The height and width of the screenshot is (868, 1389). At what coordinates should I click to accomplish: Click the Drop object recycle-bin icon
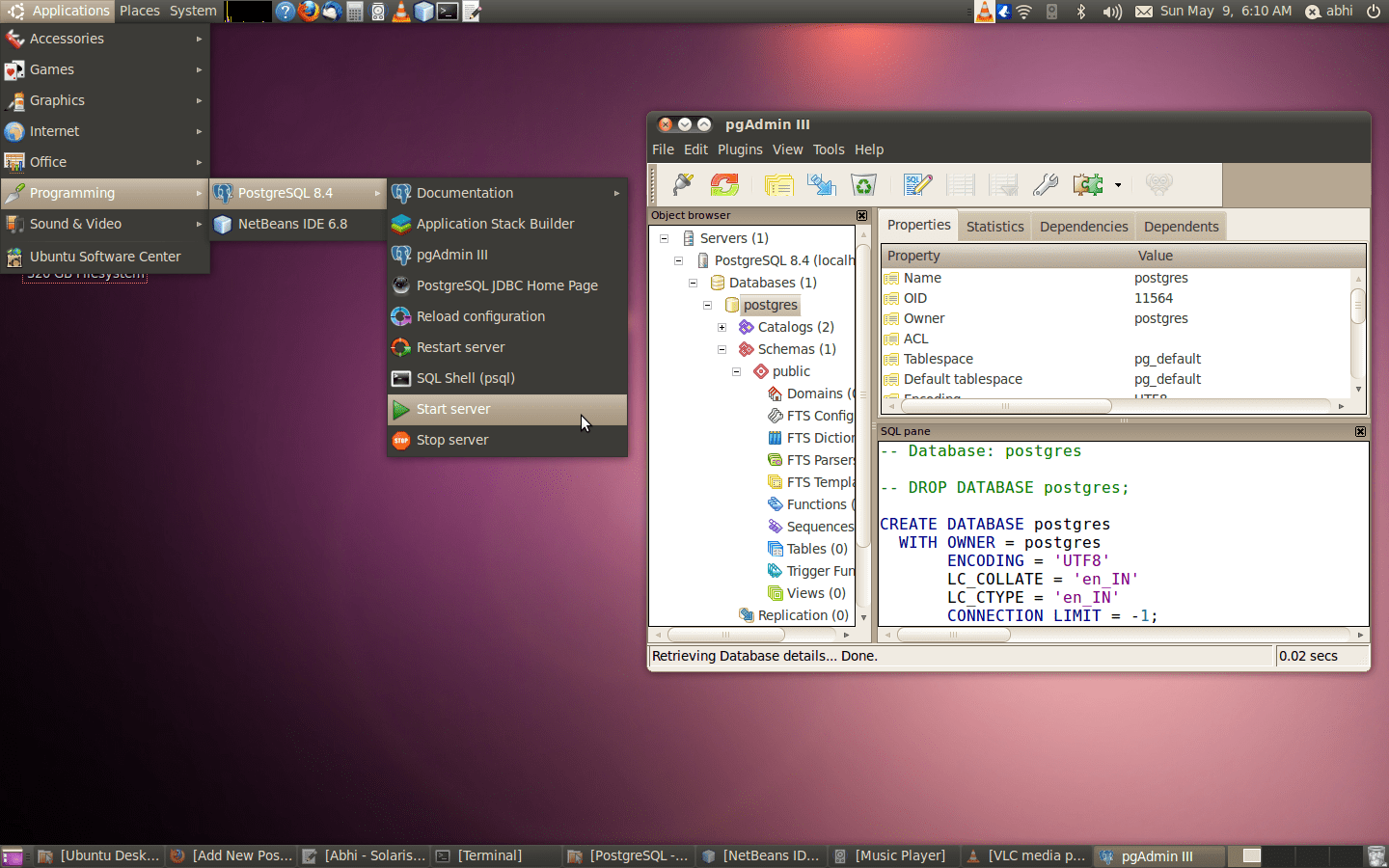tap(863, 184)
